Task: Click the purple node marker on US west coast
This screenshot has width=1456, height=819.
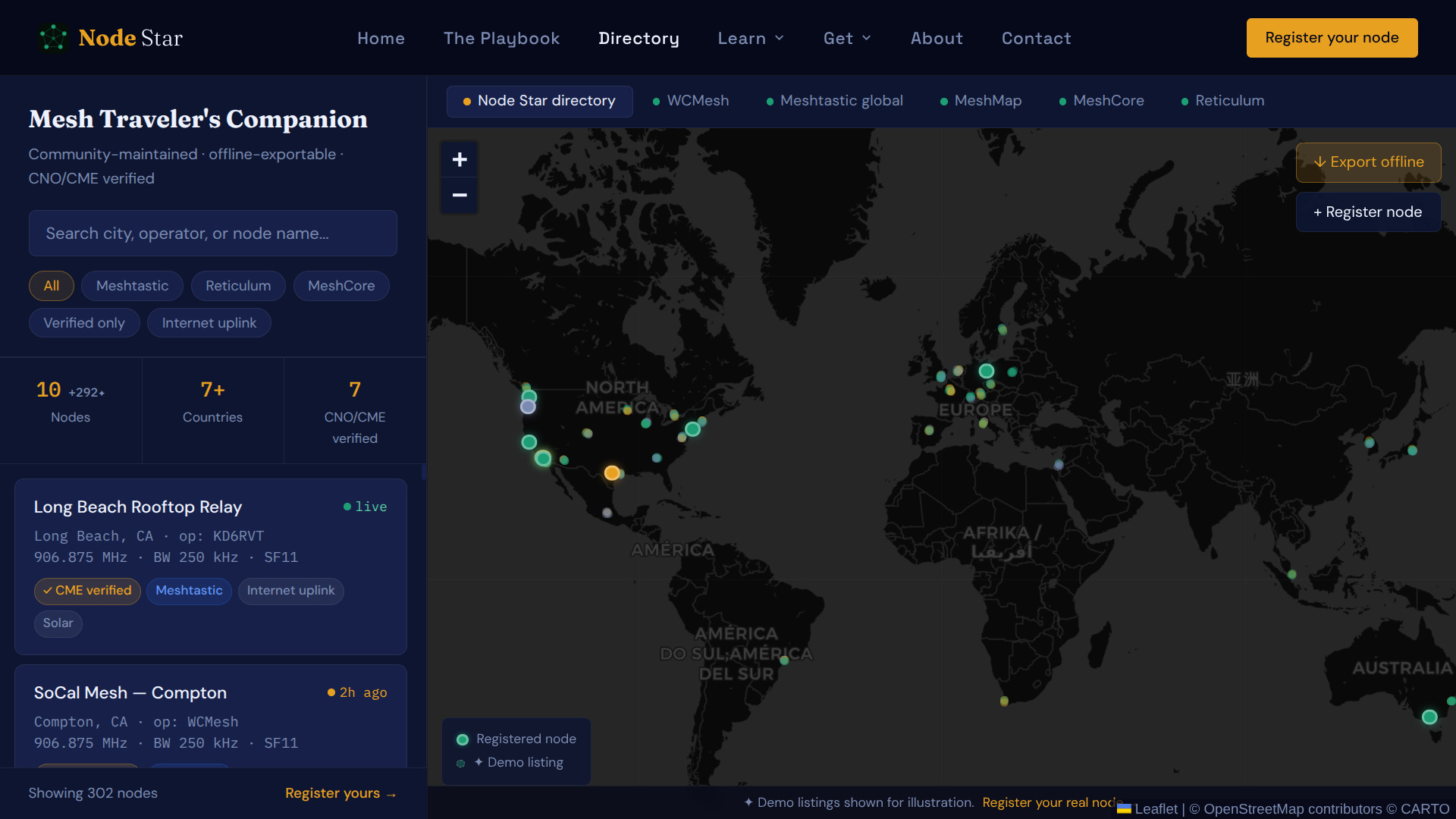Action: (528, 406)
